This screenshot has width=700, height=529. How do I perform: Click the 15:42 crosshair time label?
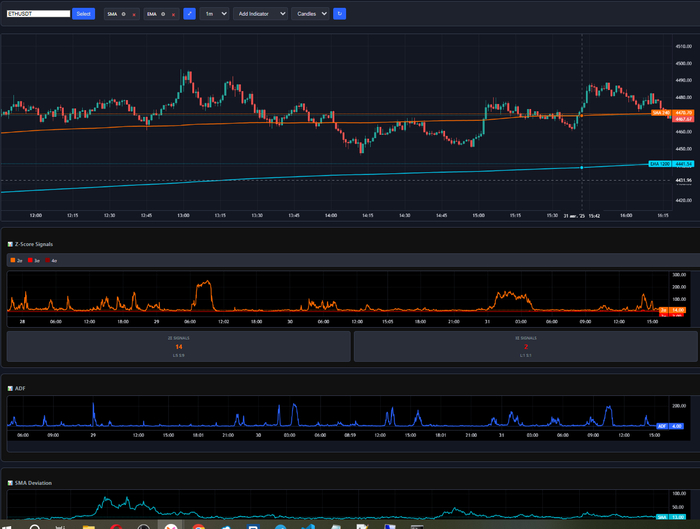click(582, 216)
